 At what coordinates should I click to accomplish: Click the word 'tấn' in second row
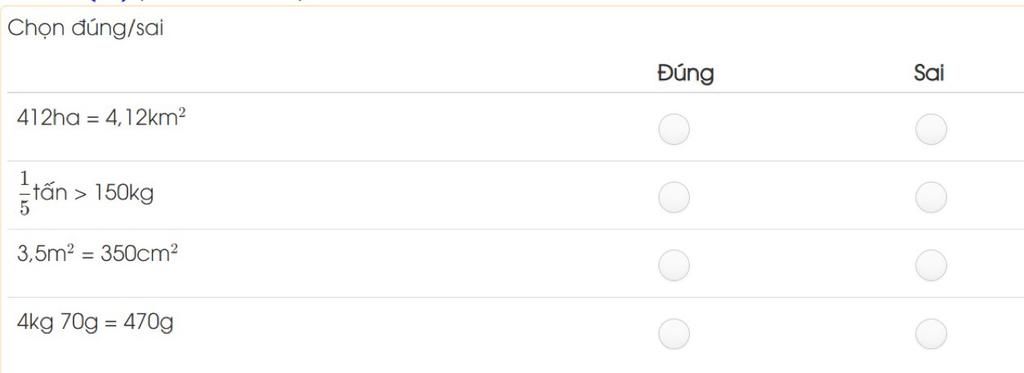50,192
